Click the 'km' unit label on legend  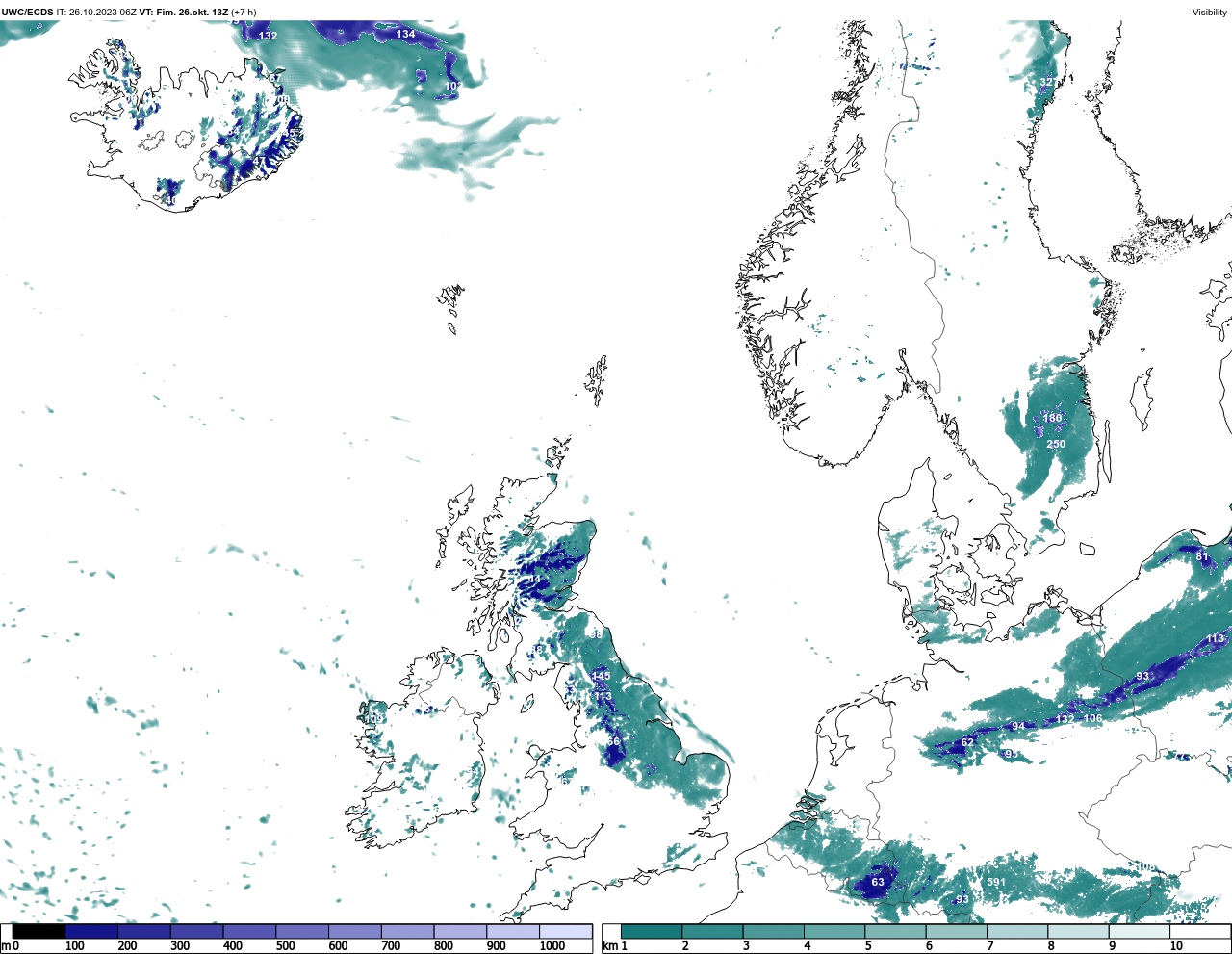(610, 946)
